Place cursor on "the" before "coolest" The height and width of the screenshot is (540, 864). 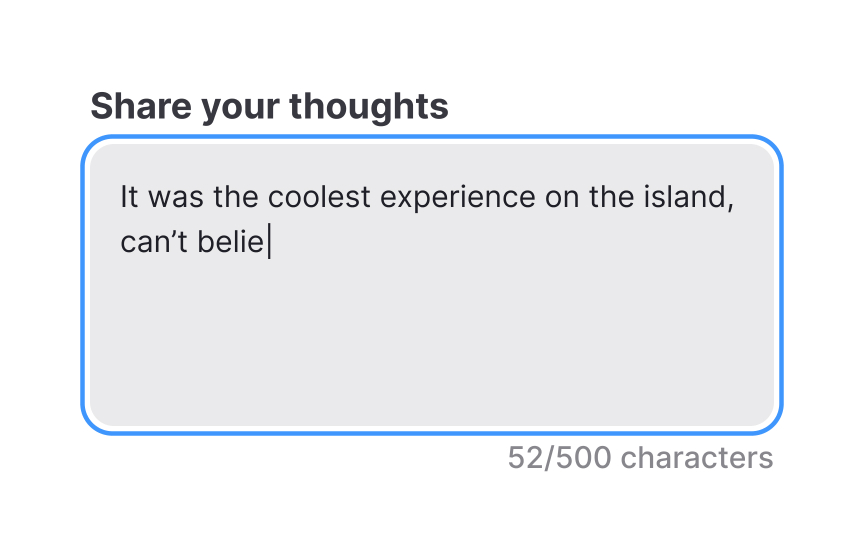[x=235, y=197]
